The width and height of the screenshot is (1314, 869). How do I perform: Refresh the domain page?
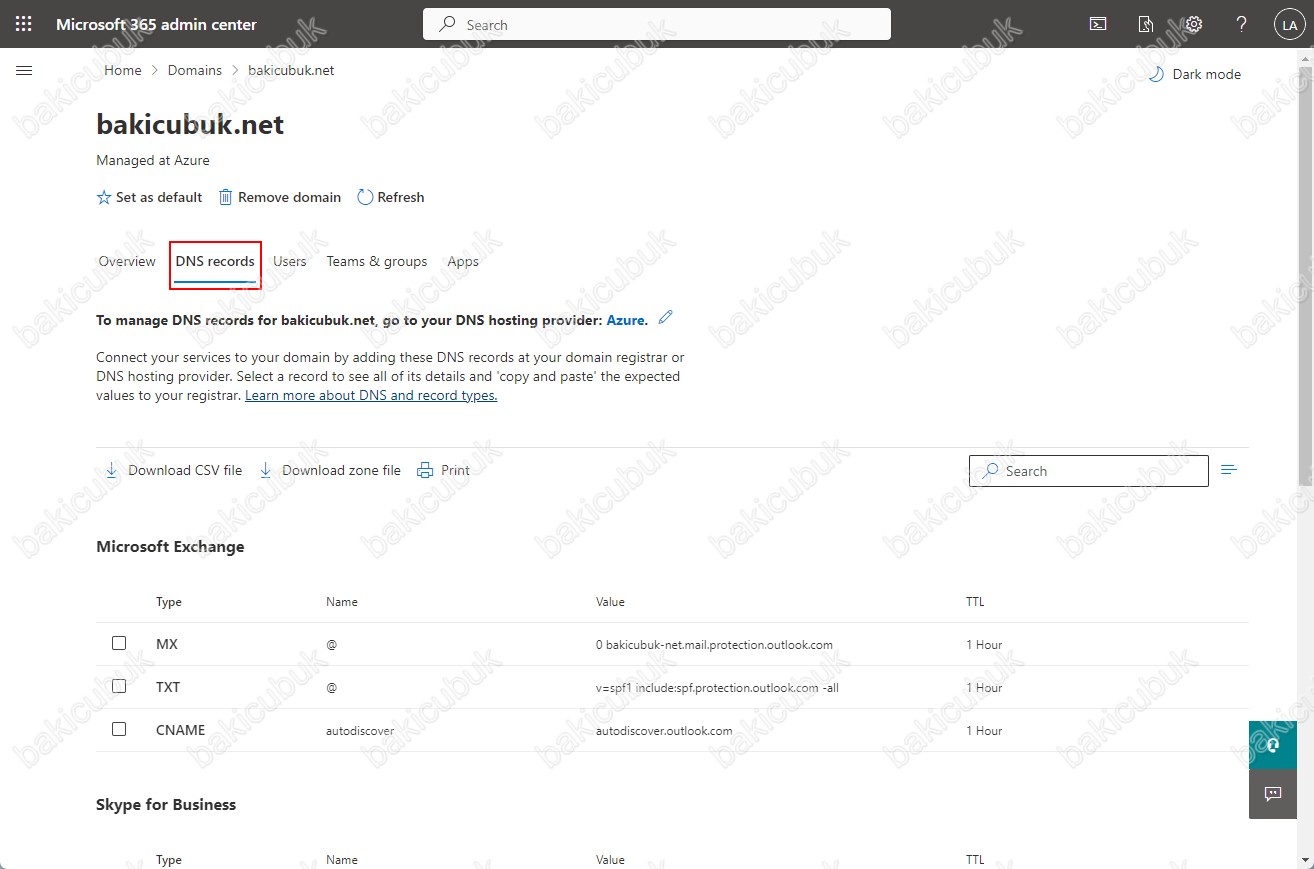click(x=391, y=197)
